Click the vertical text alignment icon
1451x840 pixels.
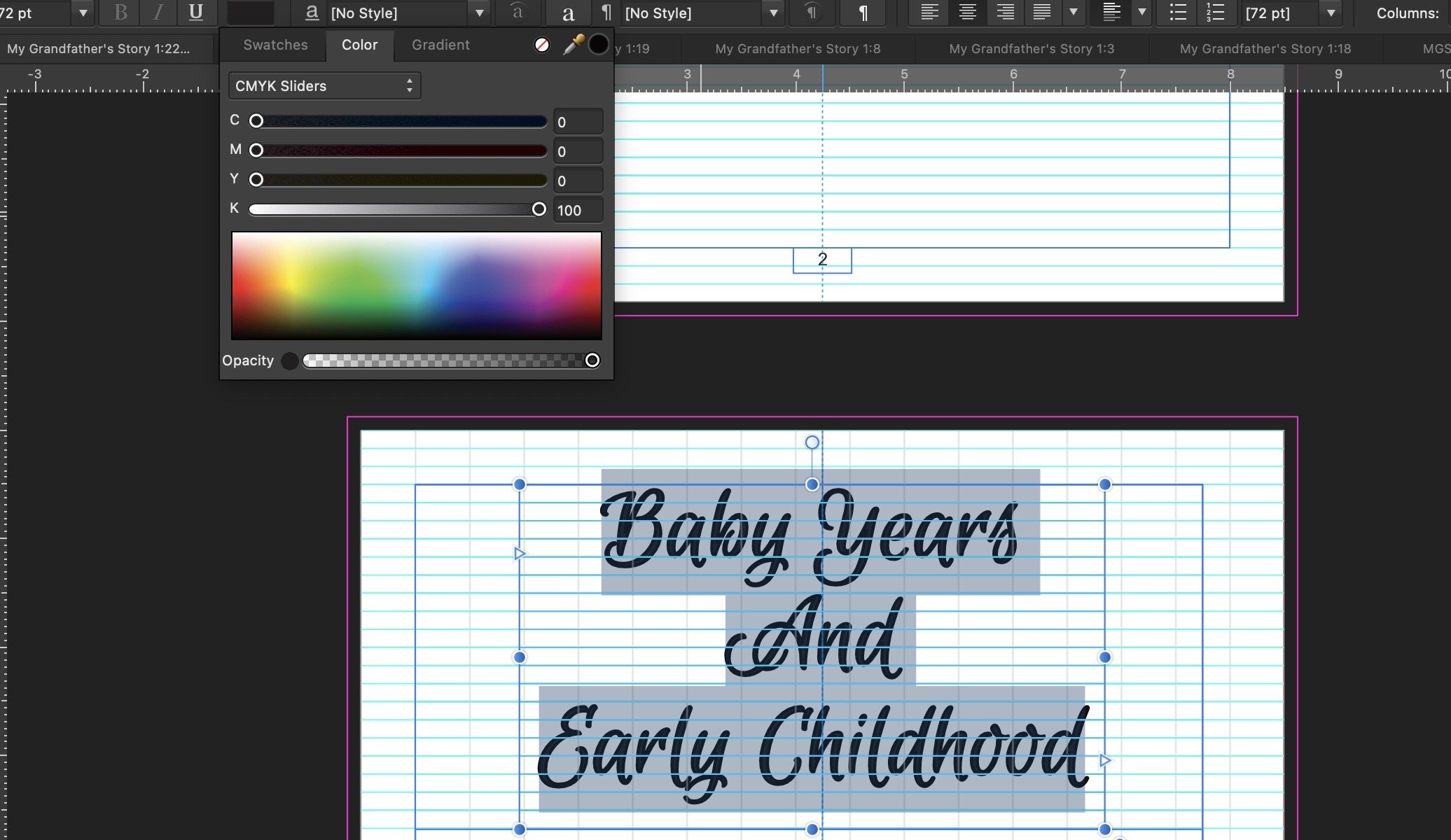pos(1111,13)
